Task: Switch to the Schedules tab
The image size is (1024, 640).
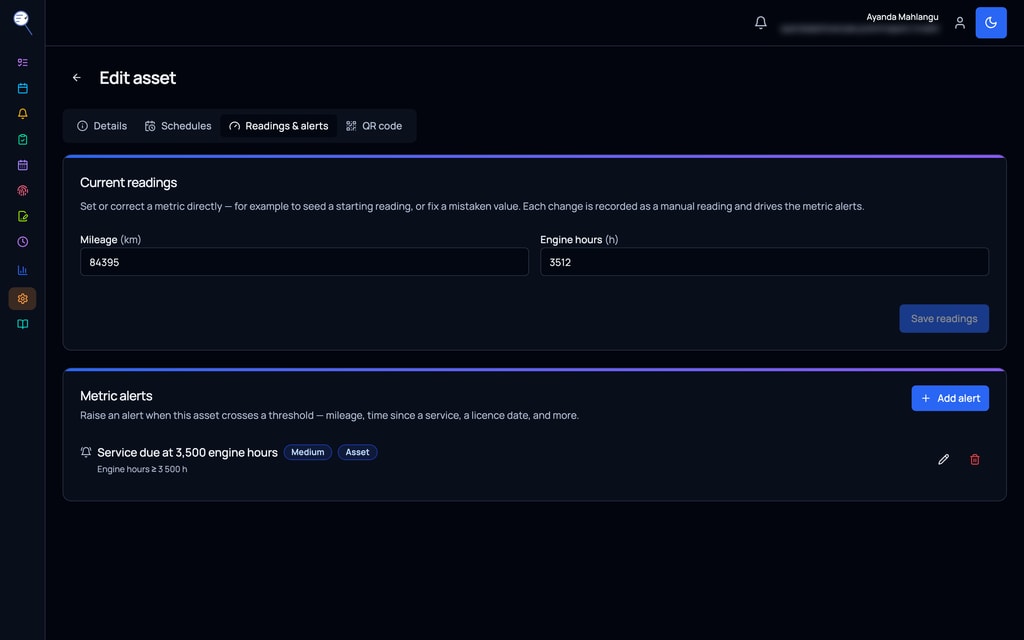Action: [x=178, y=126]
